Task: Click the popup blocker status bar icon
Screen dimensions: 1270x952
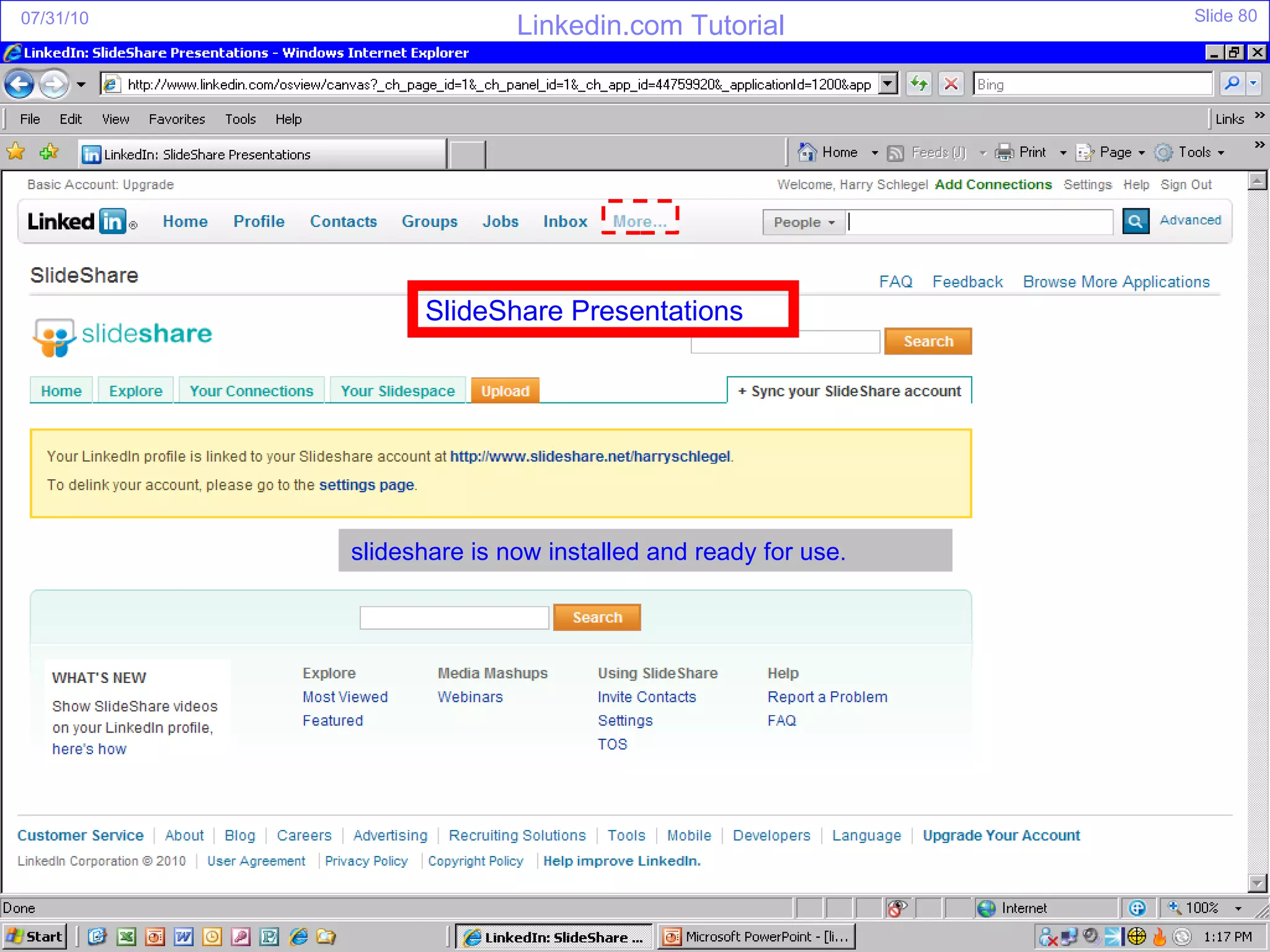Action: pyautogui.click(x=897, y=909)
